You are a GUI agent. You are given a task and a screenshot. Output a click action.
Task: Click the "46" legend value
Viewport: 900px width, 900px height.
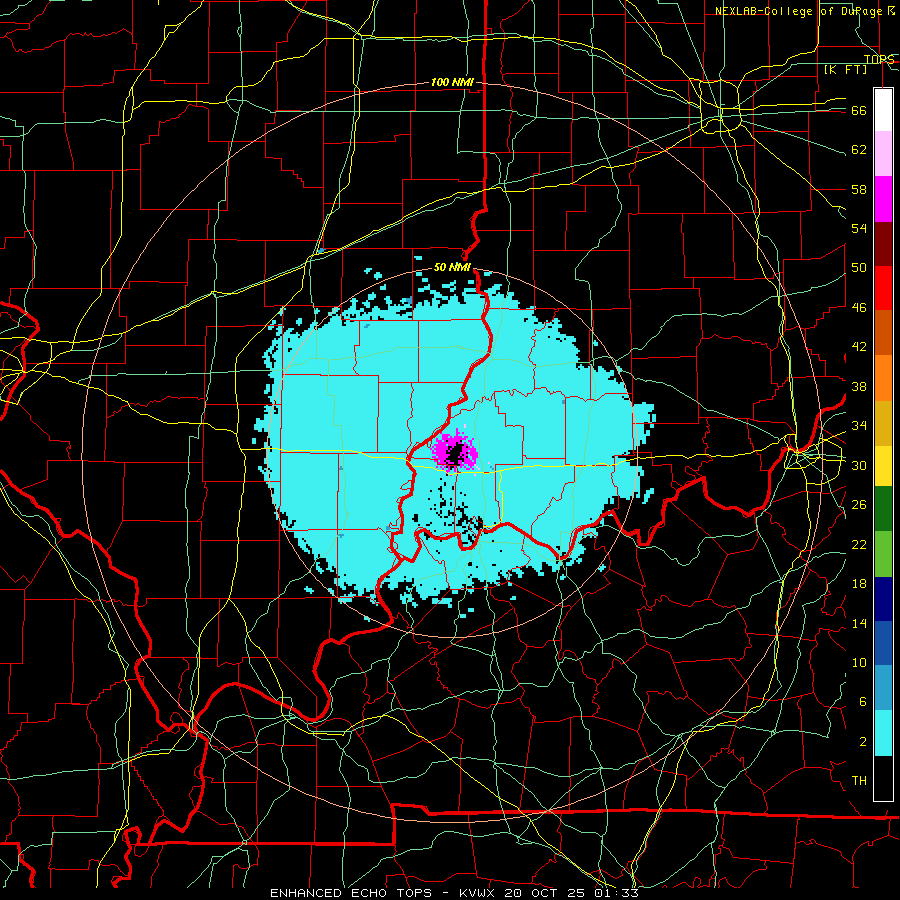(x=859, y=308)
